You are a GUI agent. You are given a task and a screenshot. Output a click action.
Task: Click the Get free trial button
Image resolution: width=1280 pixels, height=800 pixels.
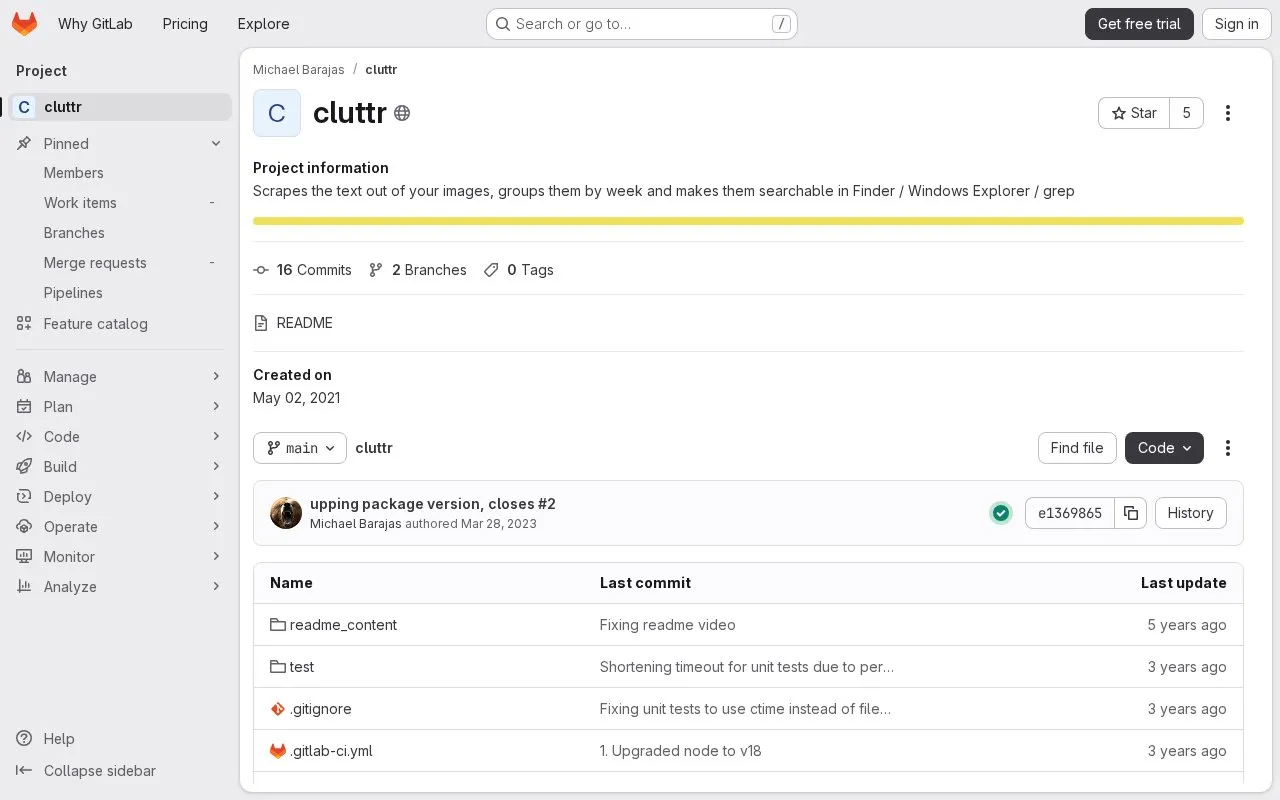coord(1139,24)
